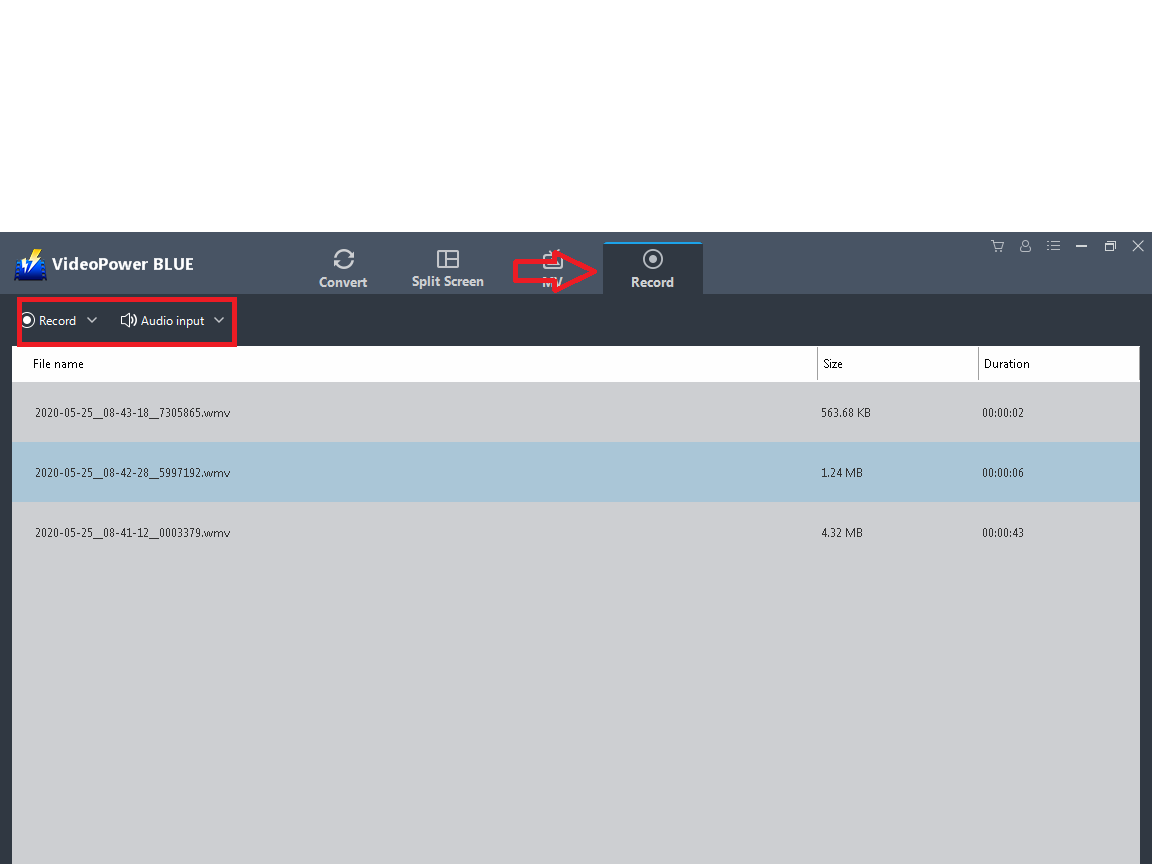Sort files by the Size column
Screen dimensions: 1152x864
point(833,363)
